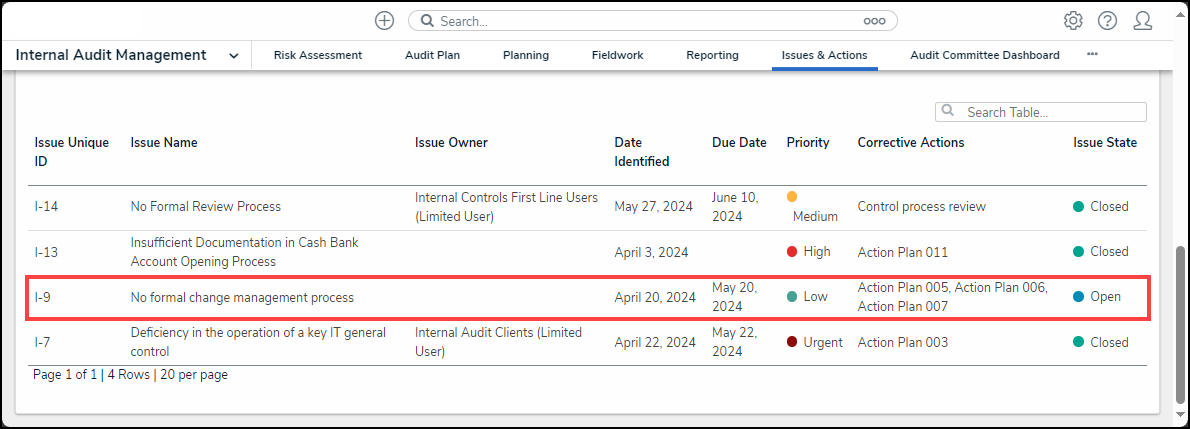The width and height of the screenshot is (1190, 429).
Task: Expand the Internal Audit Management dropdown
Action: 233,56
